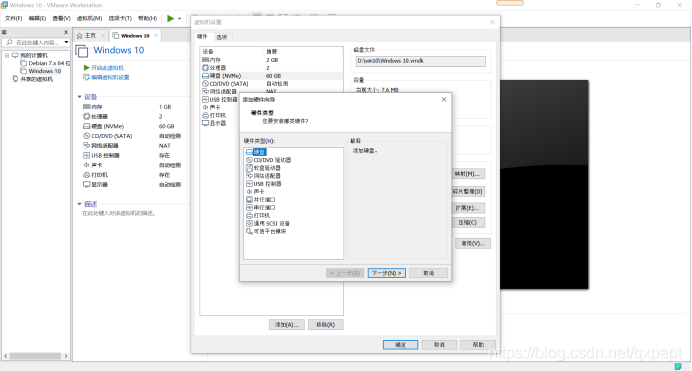Open the 帮助(H) menu
Image resolution: width=692 pixels, height=371 pixels.
click(147, 19)
